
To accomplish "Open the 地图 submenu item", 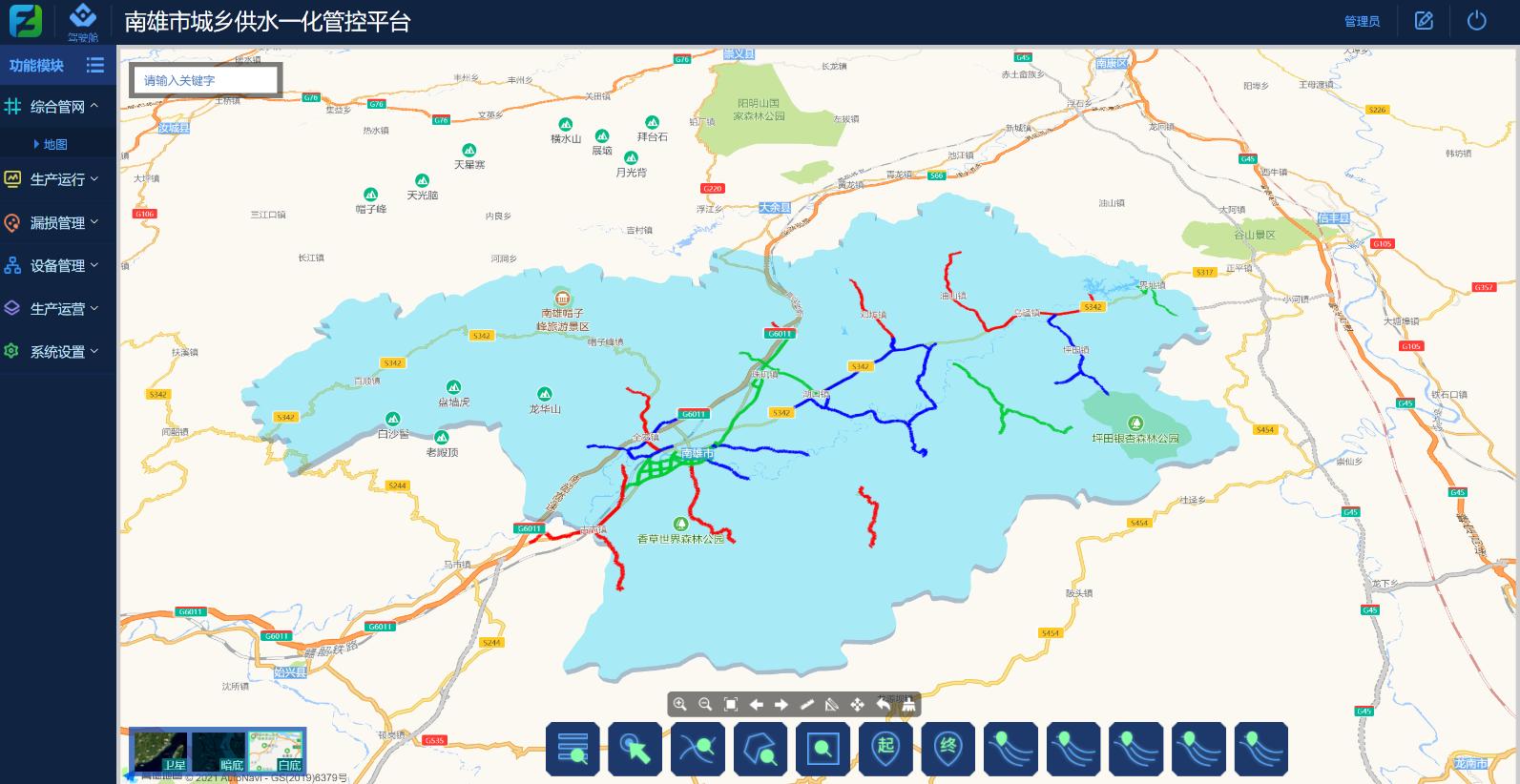I will coord(55,144).
